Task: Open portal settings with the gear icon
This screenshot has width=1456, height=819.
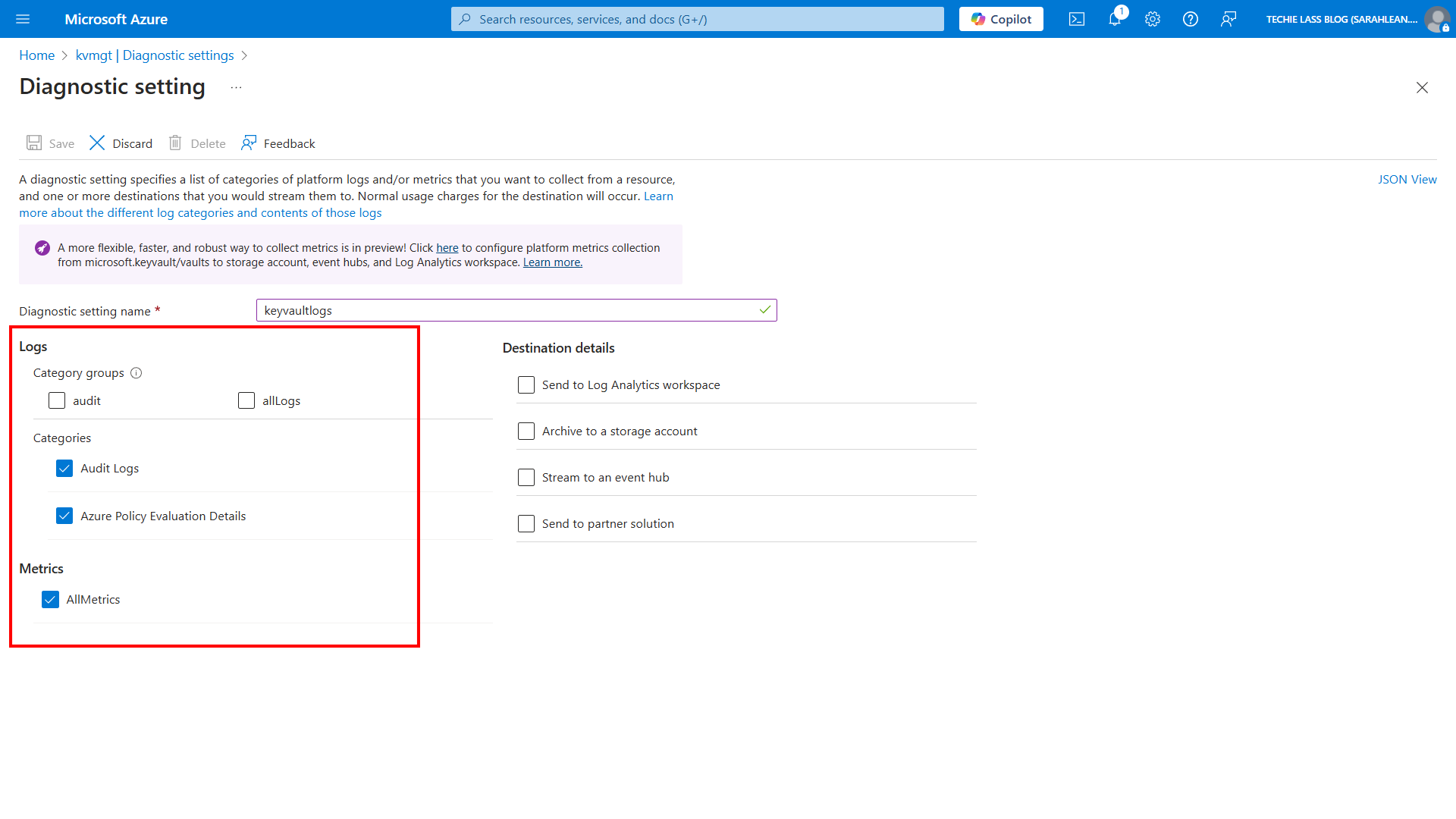Action: point(1152,19)
